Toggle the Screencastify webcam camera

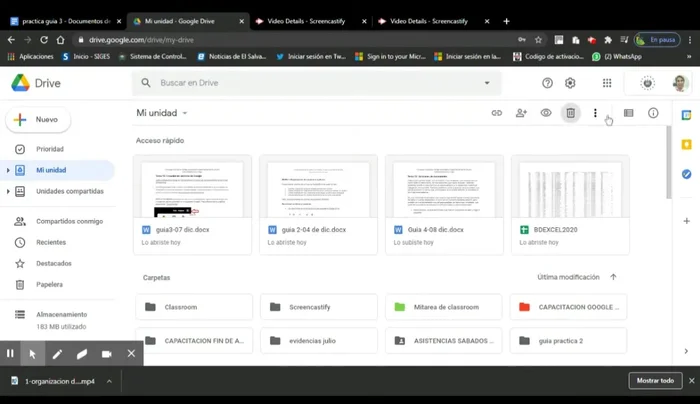[106, 353]
